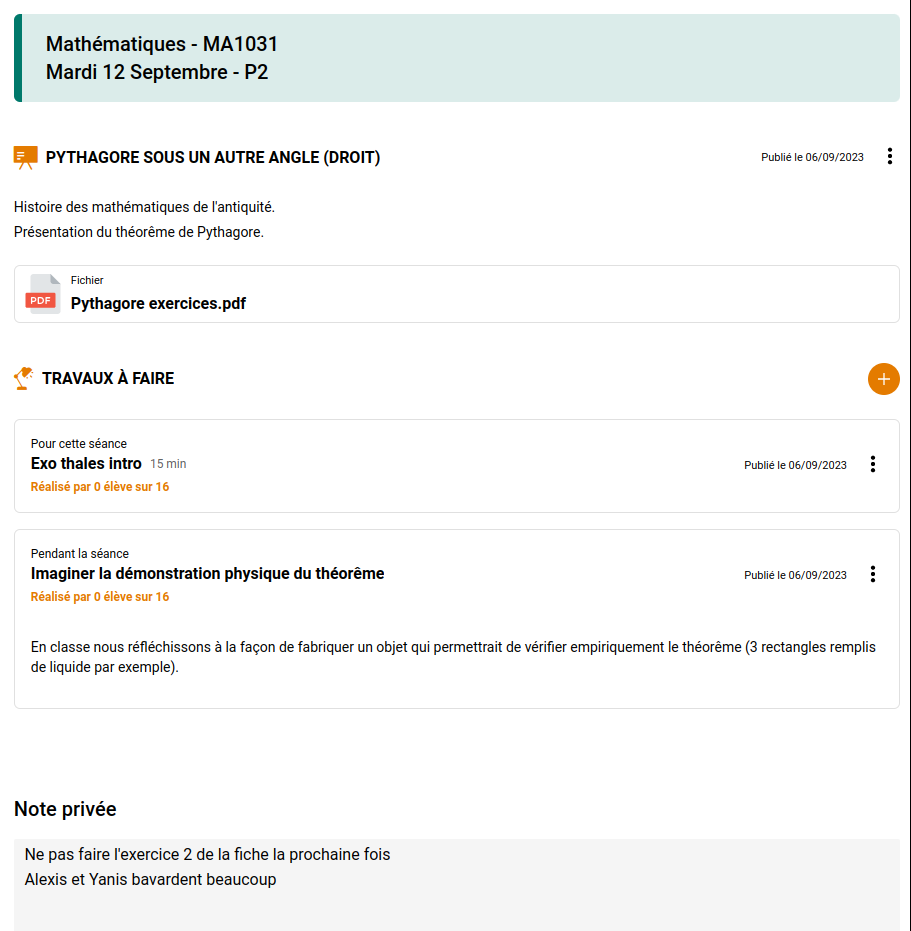Select the Exo thales intro assignment title
911x931 pixels.
pyautogui.click(x=86, y=463)
